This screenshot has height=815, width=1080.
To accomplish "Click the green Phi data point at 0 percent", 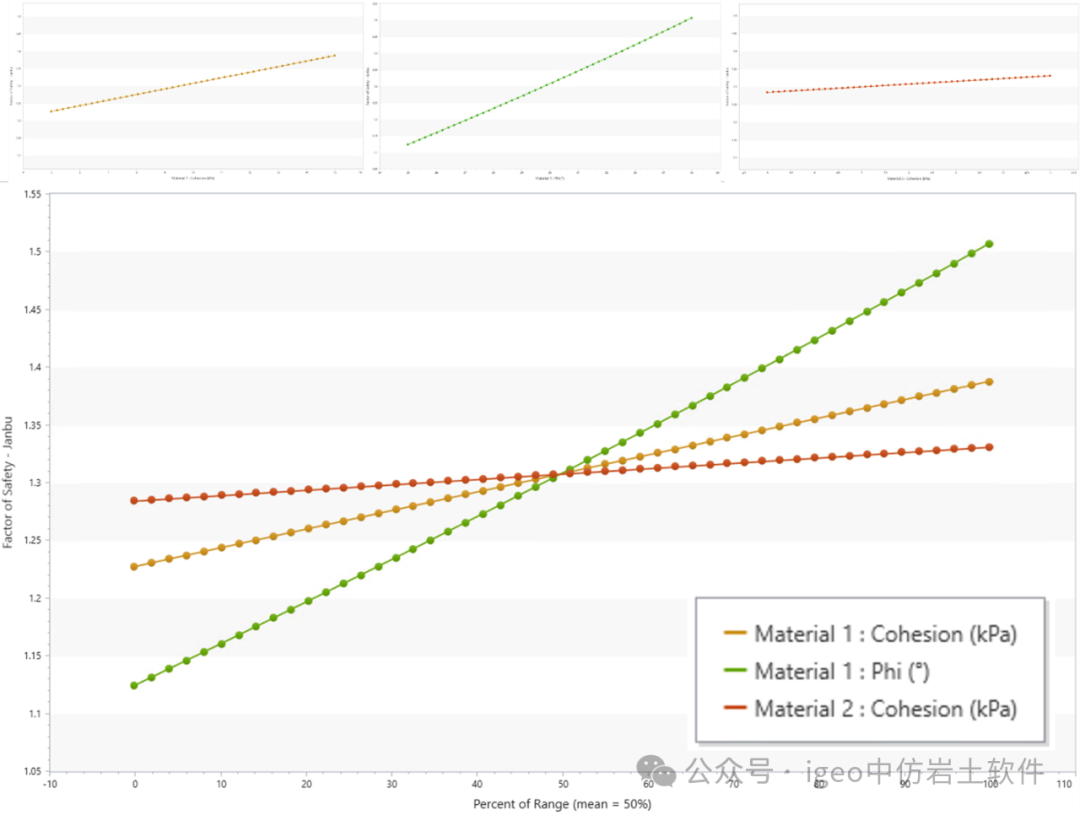I will tap(134, 686).
